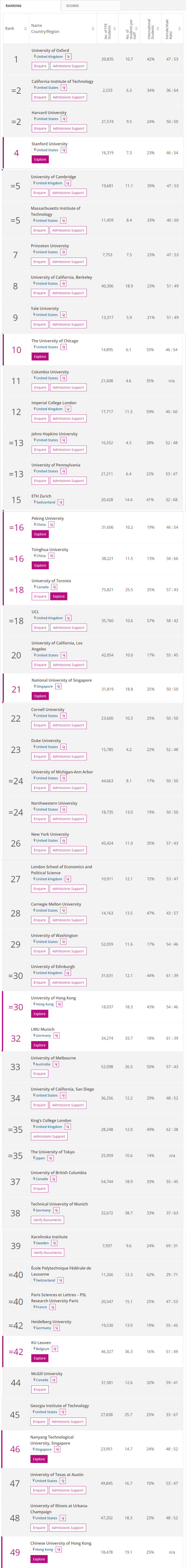Viewport: 186px width, 1568px height.
Task: Click the shortlist icon for The University of Tokyo
Action: tap(51, 1158)
